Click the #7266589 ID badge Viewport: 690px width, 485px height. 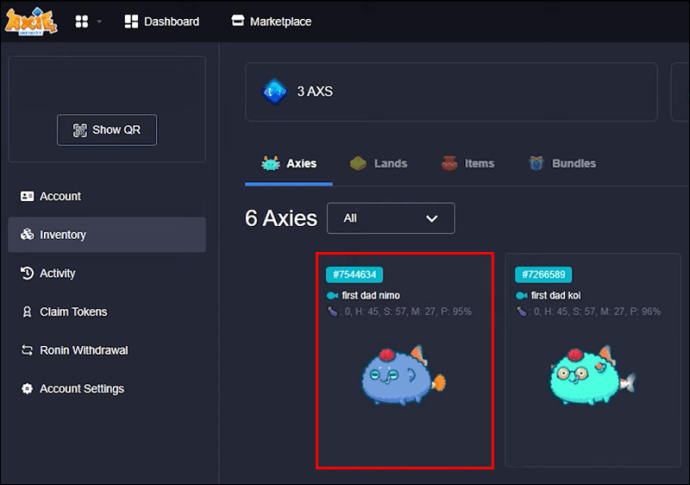coord(543,275)
